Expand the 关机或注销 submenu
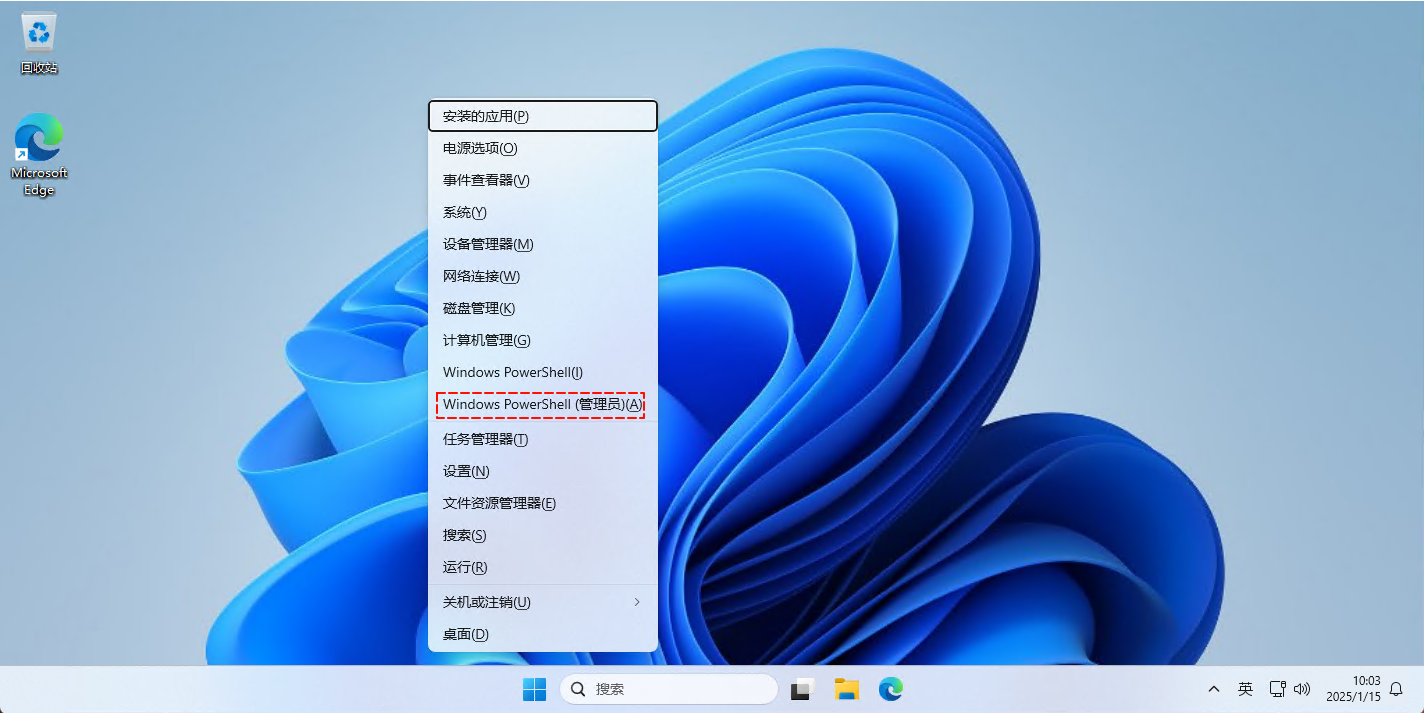Screen dimensions: 1424x713 (x=542, y=602)
